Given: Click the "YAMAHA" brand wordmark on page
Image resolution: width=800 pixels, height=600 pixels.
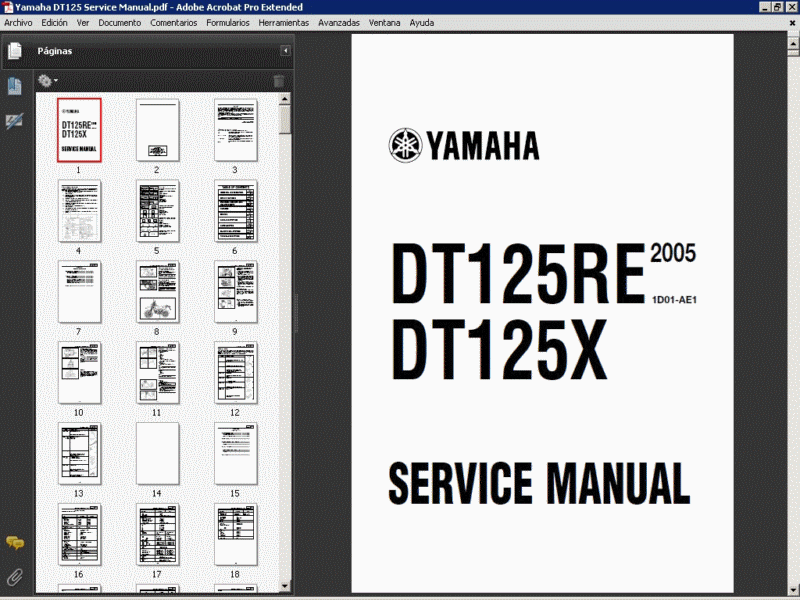Looking at the screenshot, I should 483,146.
